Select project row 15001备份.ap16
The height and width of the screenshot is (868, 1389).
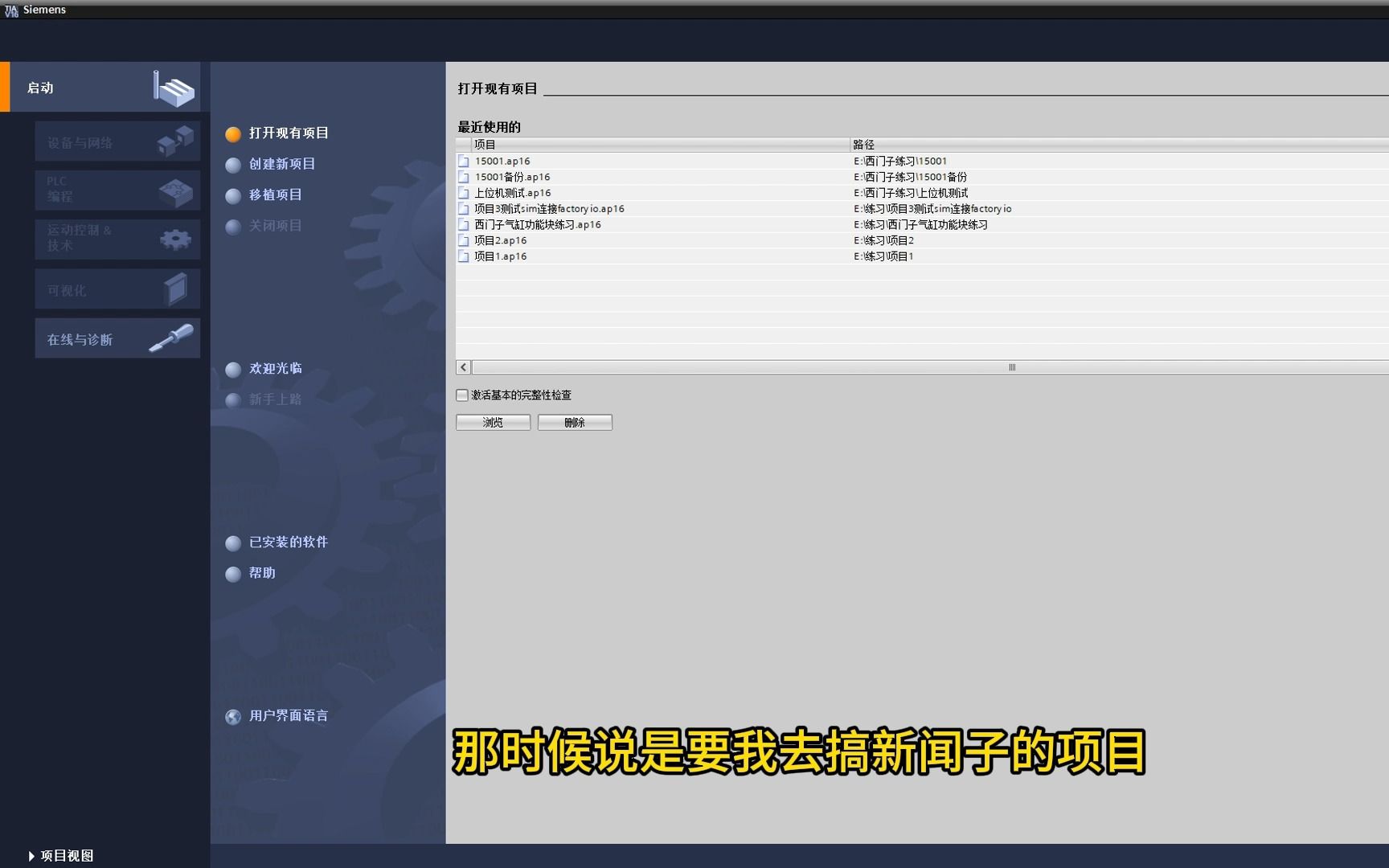[x=922, y=177]
